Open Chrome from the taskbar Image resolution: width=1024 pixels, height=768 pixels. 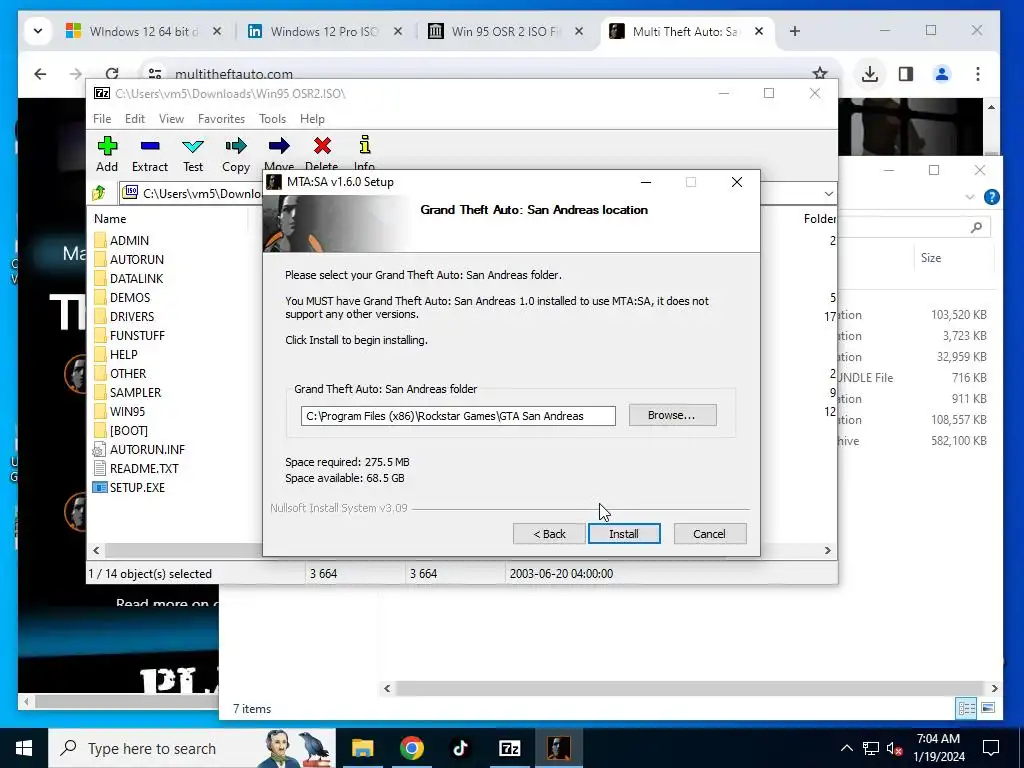click(411, 748)
